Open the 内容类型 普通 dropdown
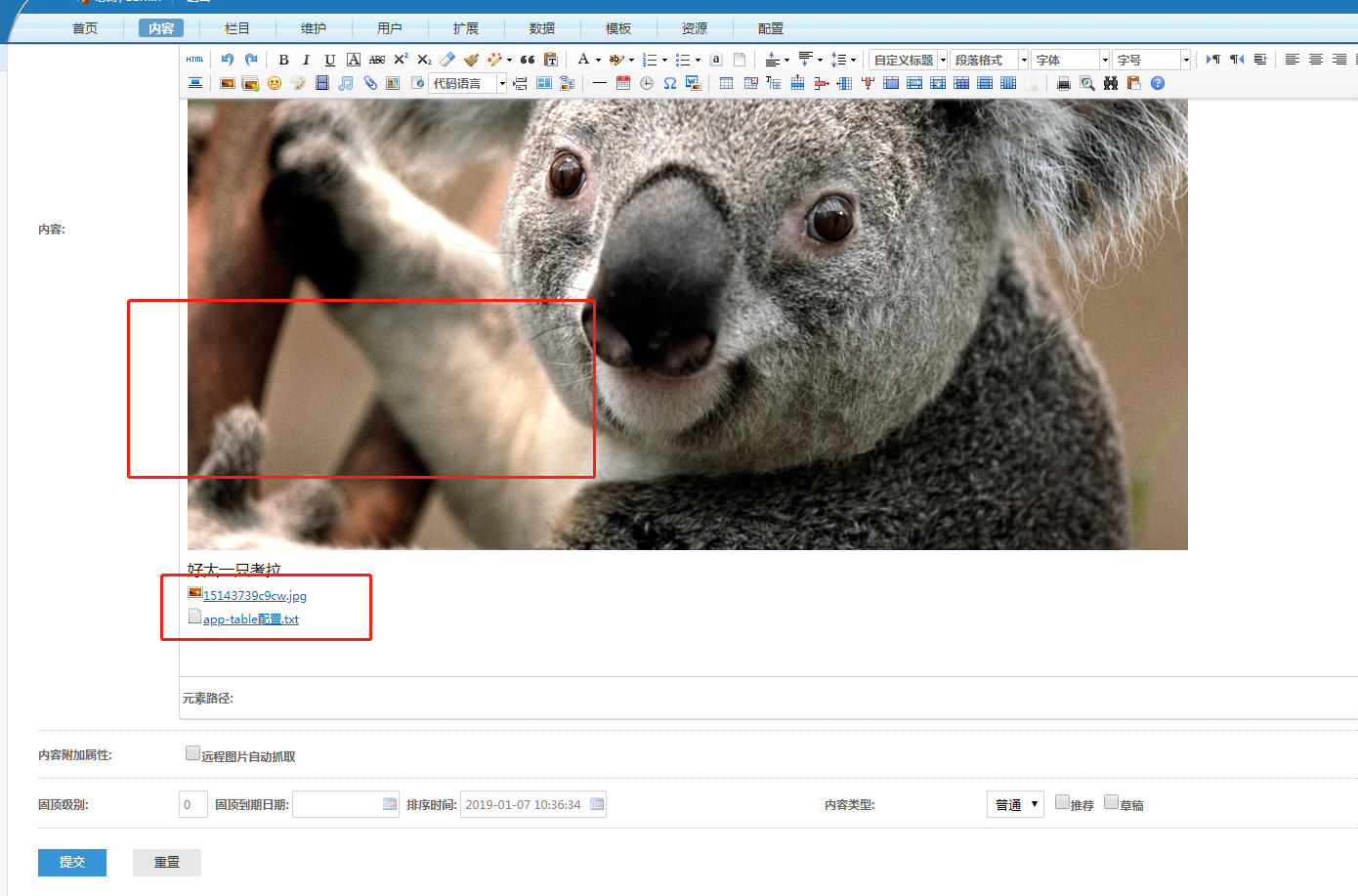Viewport: 1358px width, 896px height. tap(1015, 804)
